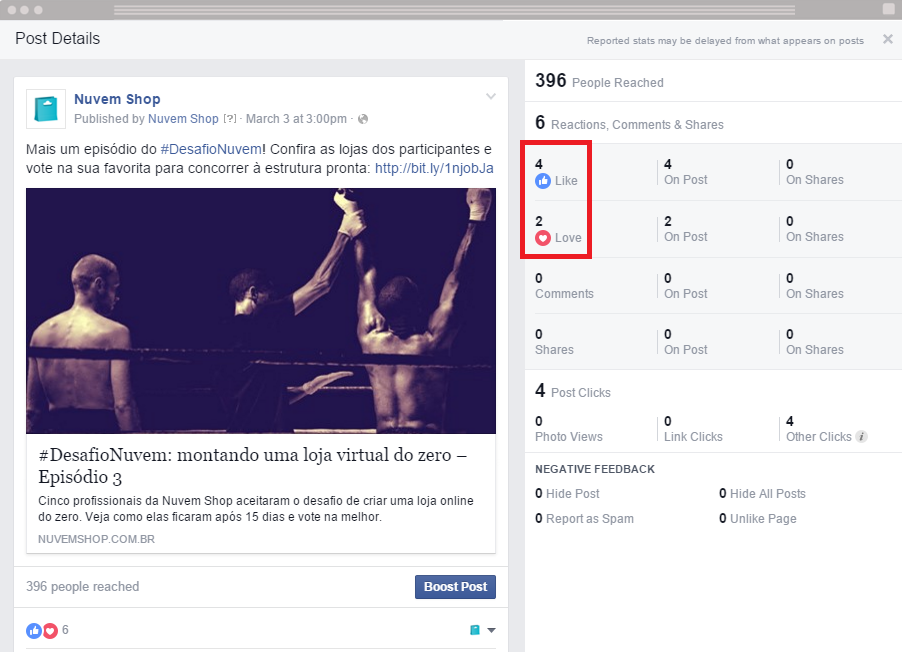This screenshot has height=652, width=902.
Task: Click the Link Clicks stat
Action: tap(693, 429)
